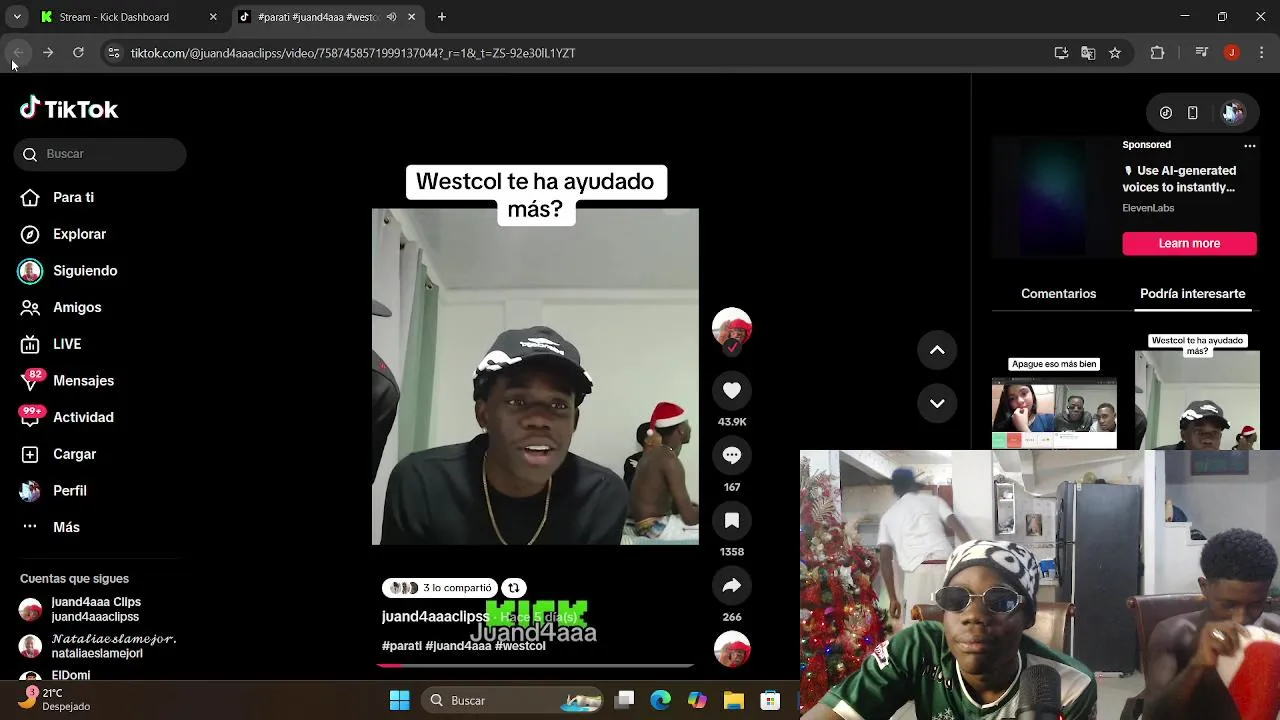Image resolution: width=1280 pixels, height=720 pixels.
Task: Open Task View on taskbar
Action: [x=625, y=700]
